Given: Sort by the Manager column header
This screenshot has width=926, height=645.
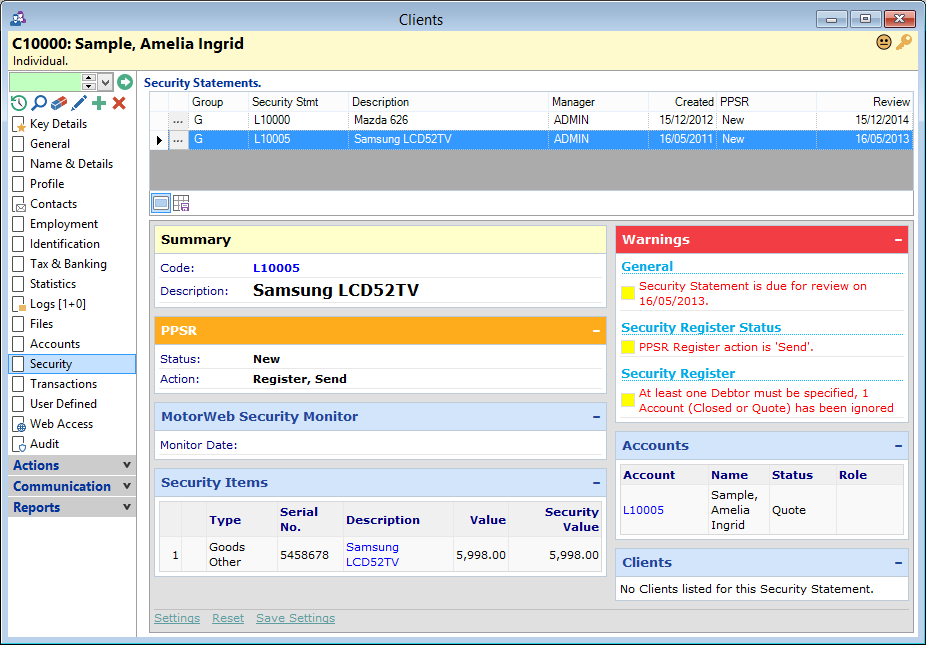Looking at the screenshot, I should (x=598, y=102).
